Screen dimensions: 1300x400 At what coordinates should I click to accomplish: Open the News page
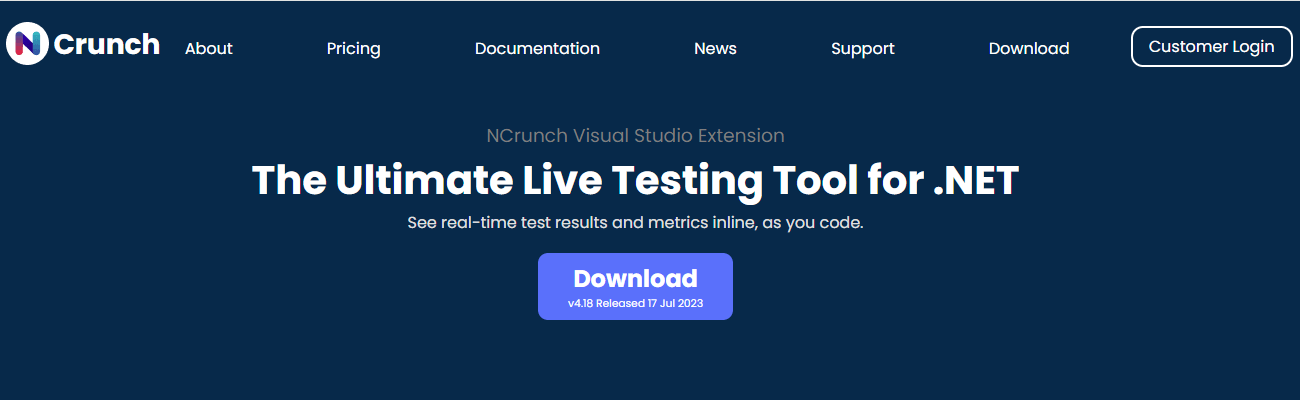tap(715, 48)
